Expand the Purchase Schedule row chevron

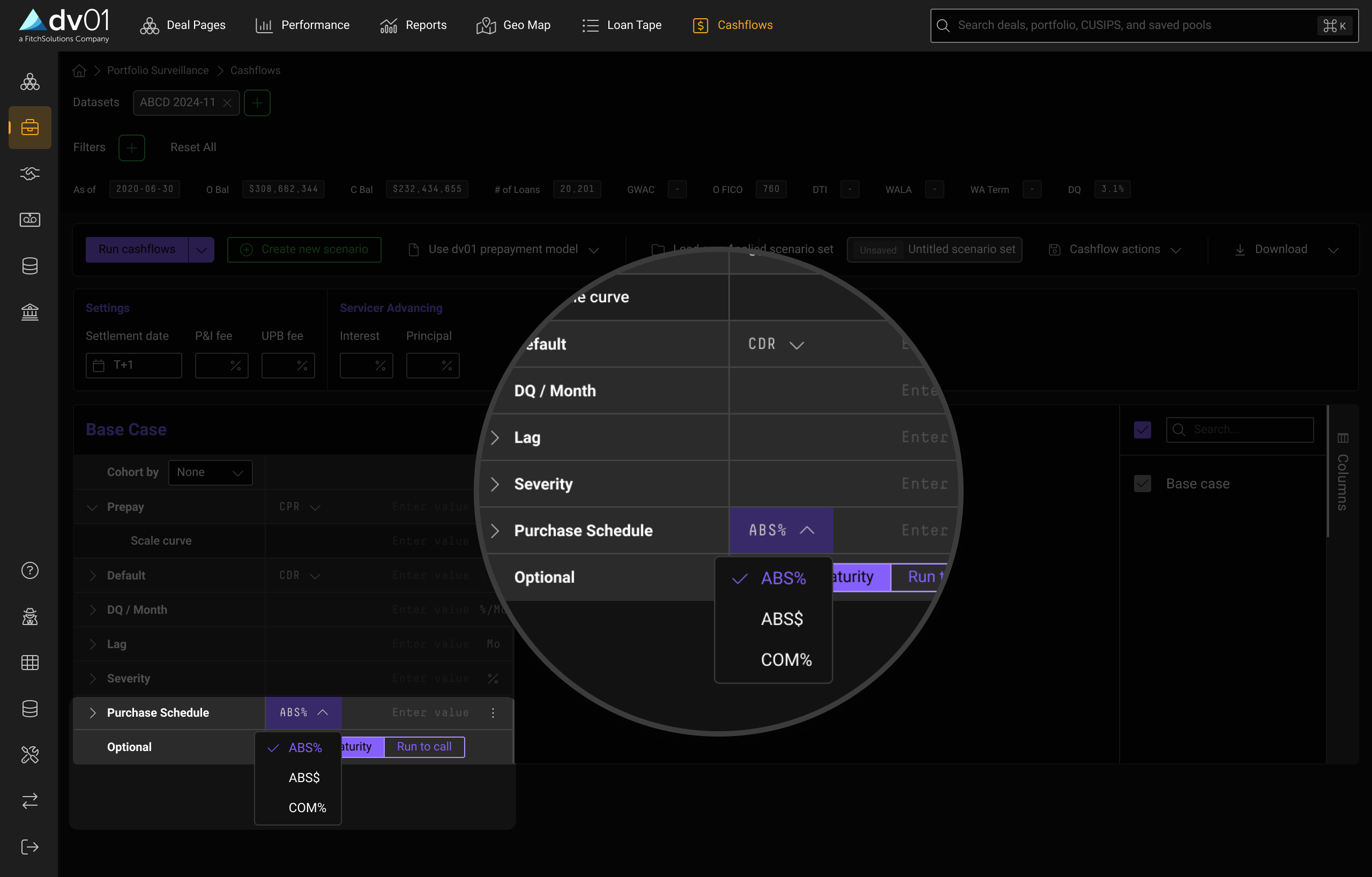[x=93, y=712]
